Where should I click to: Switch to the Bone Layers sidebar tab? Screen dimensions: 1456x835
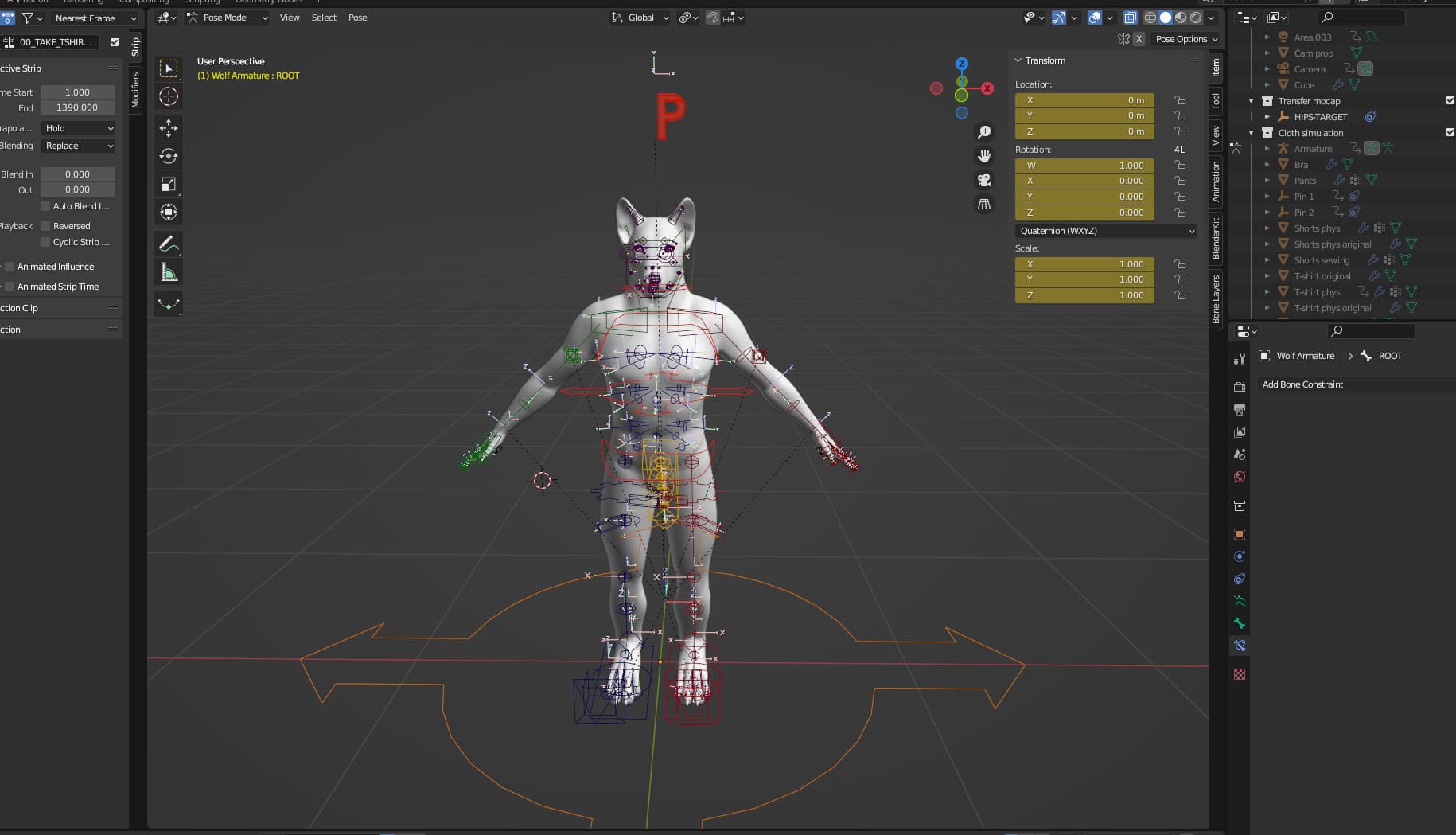(1216, 298)
